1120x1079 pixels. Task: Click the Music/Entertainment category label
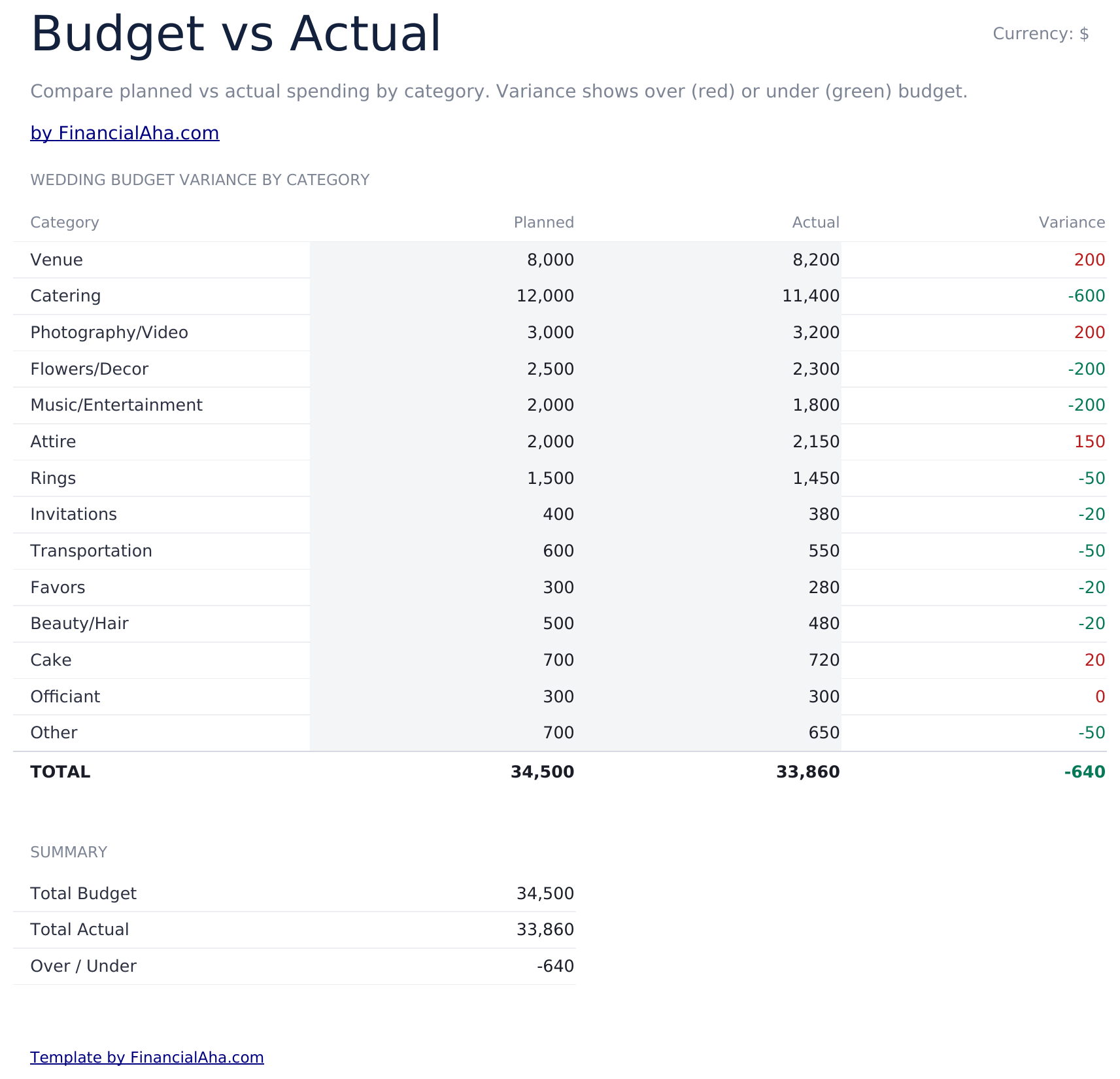pyautogui.click(x=116, y=405)
